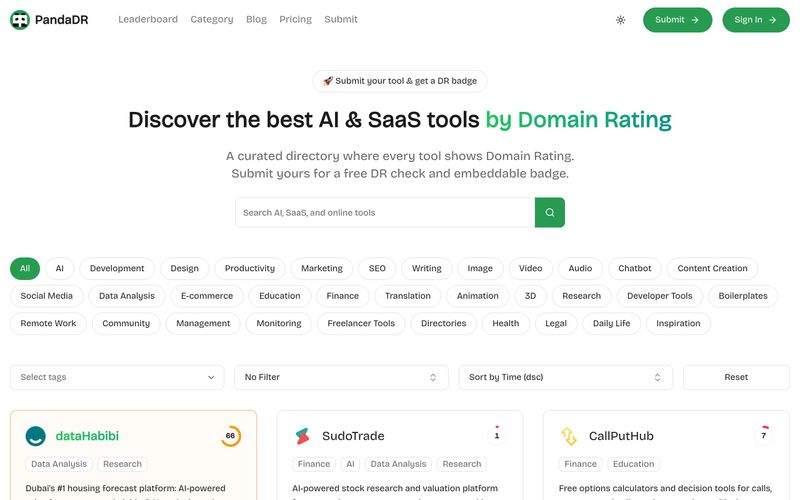Open the Pricing nav menu item
This screenshot has width=800, height=500.
pyautogui.click(x=295, y=19)
